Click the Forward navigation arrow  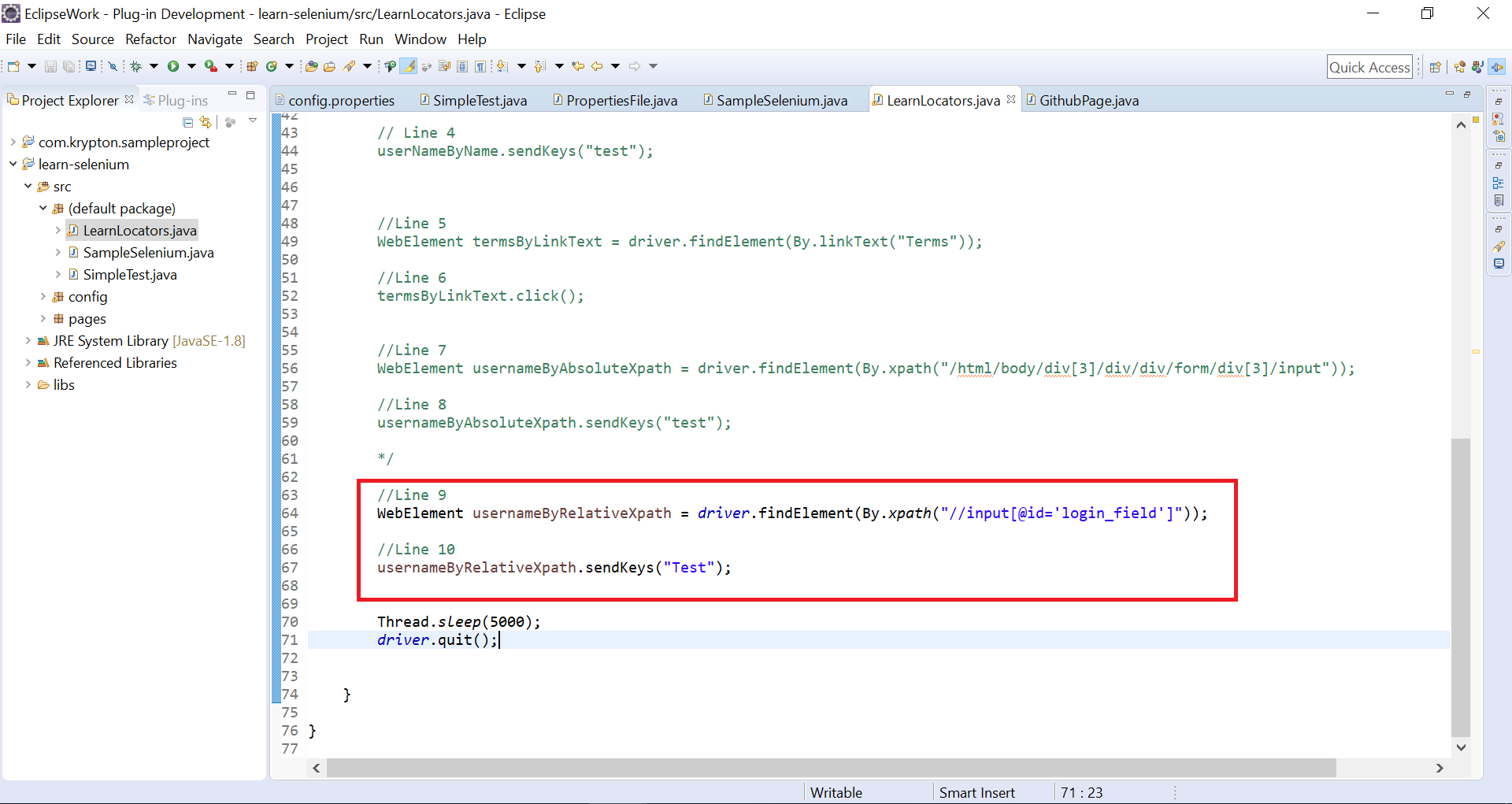(635, 66)
